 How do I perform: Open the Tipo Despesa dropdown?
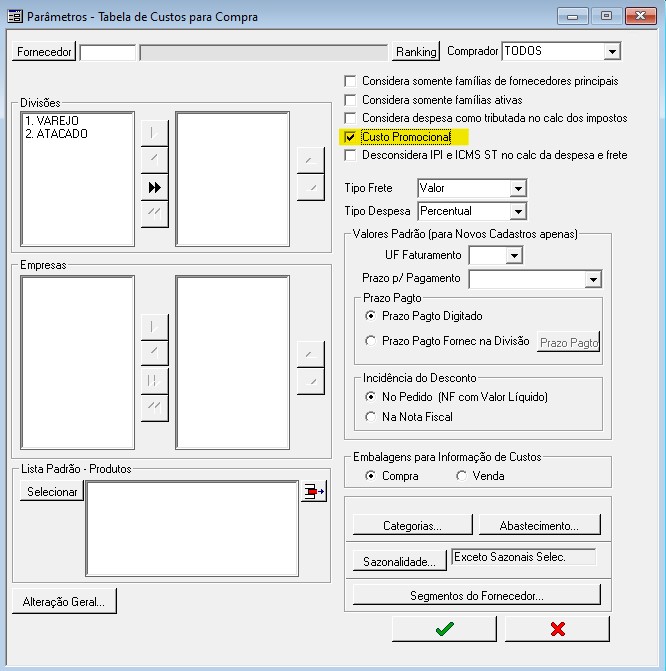click(518, 211)
